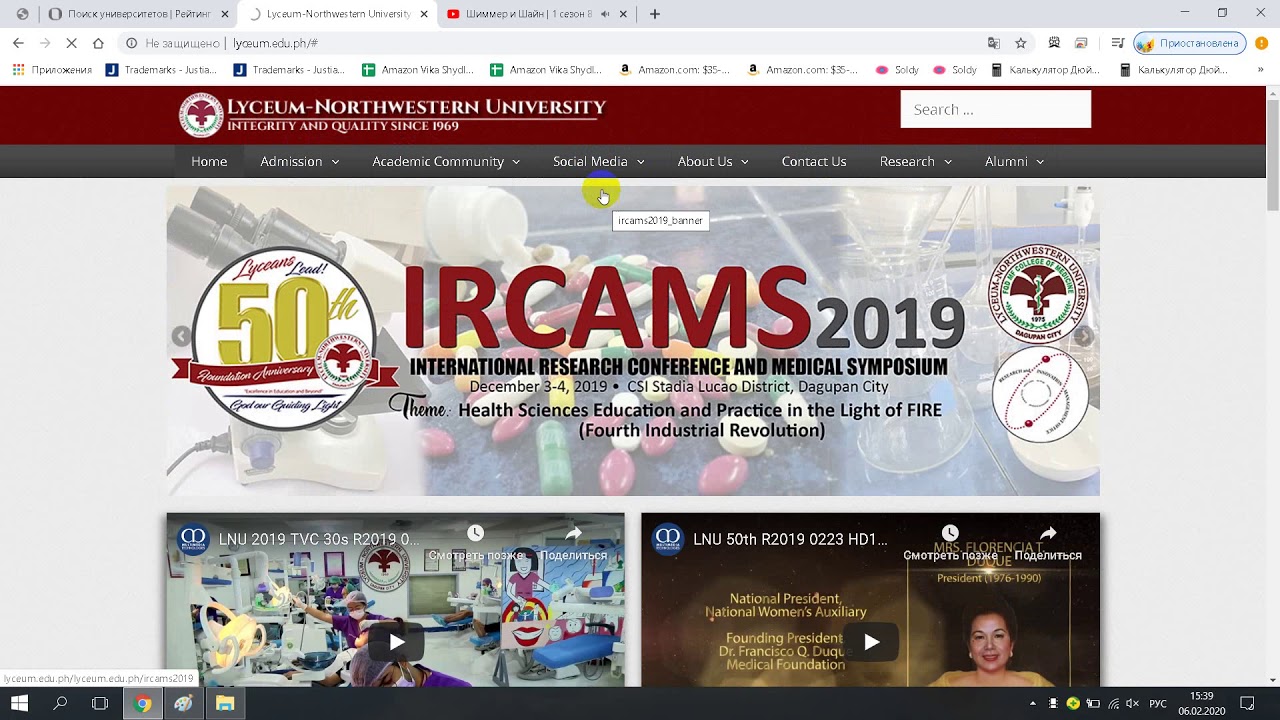The height and width of the screenshot is (720, 1280).
Task: Close the Lyceum-Northwestern University tab
Action: click(425, 14)
